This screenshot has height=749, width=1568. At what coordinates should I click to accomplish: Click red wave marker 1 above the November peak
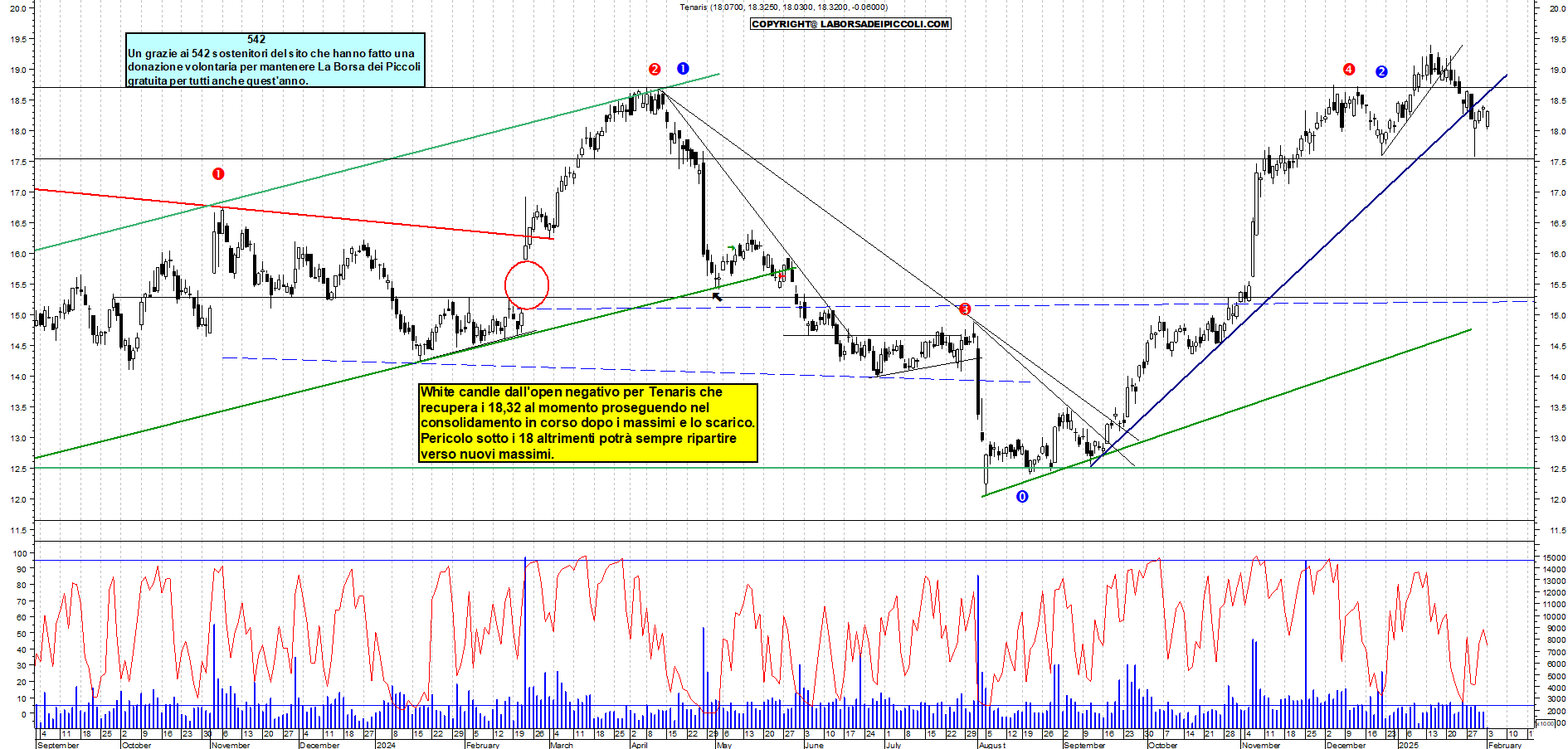[x=218, y=174]
